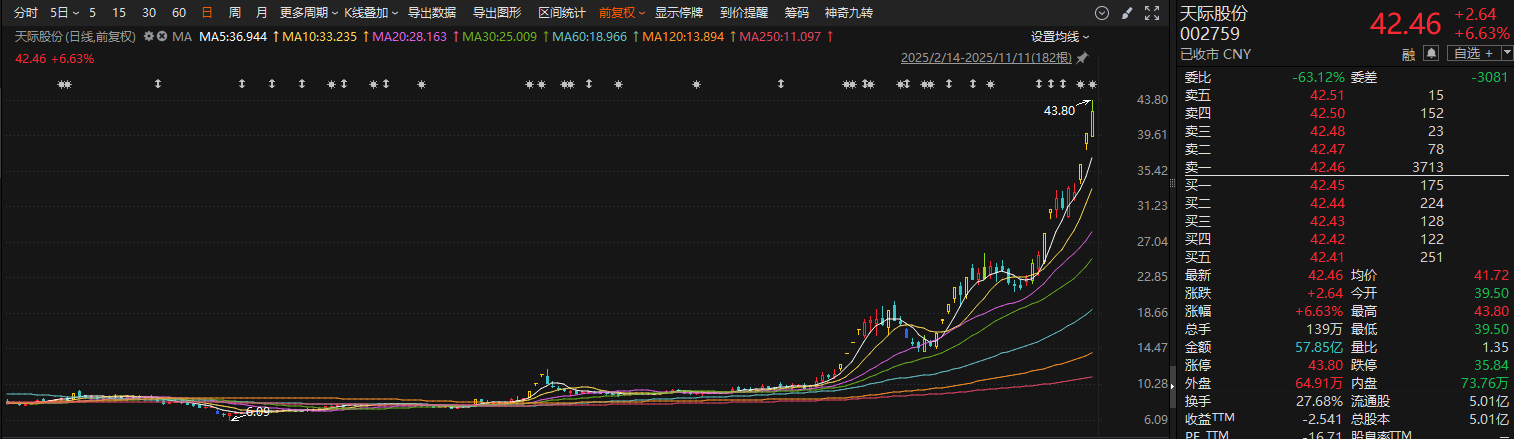The image size is (1514, 439).
Task: Expand chart to fullscreen
Action: click(x=1152, y=13)
